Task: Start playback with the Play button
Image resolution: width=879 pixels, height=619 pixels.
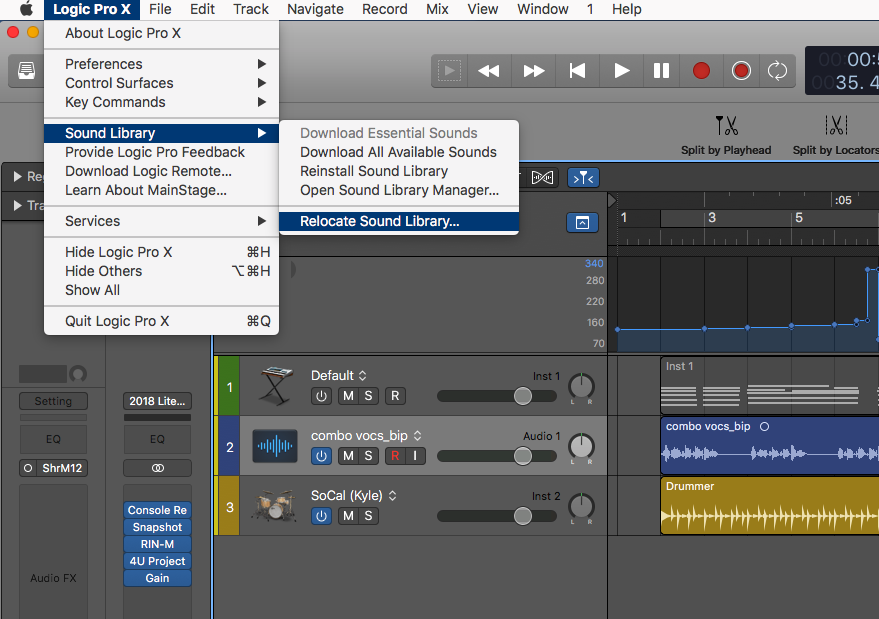Action: [x=621, y=71]
